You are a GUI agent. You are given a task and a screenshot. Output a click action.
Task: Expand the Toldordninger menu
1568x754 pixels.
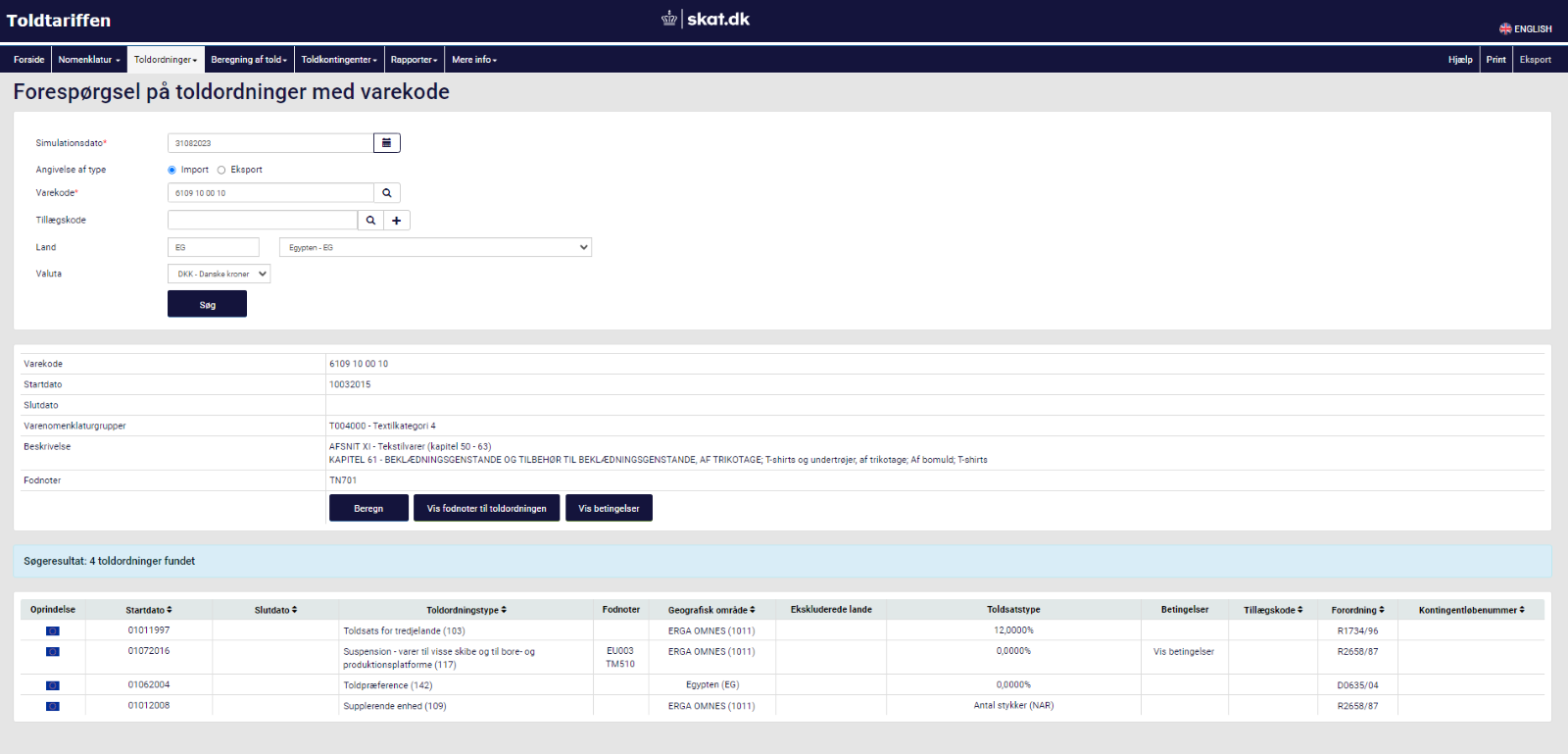tap(166, 60)
